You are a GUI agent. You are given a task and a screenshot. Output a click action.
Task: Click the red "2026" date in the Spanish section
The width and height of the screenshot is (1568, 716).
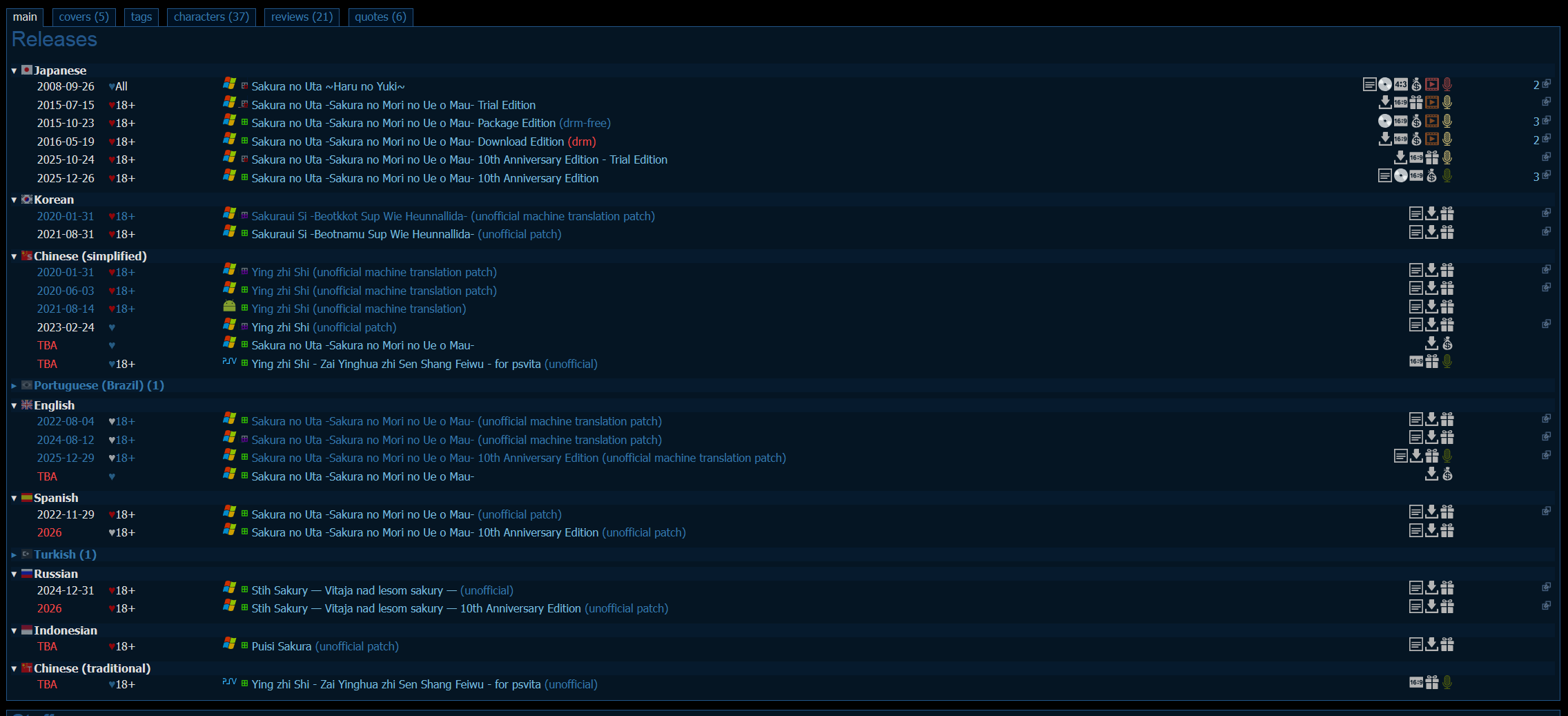(49, 532)
